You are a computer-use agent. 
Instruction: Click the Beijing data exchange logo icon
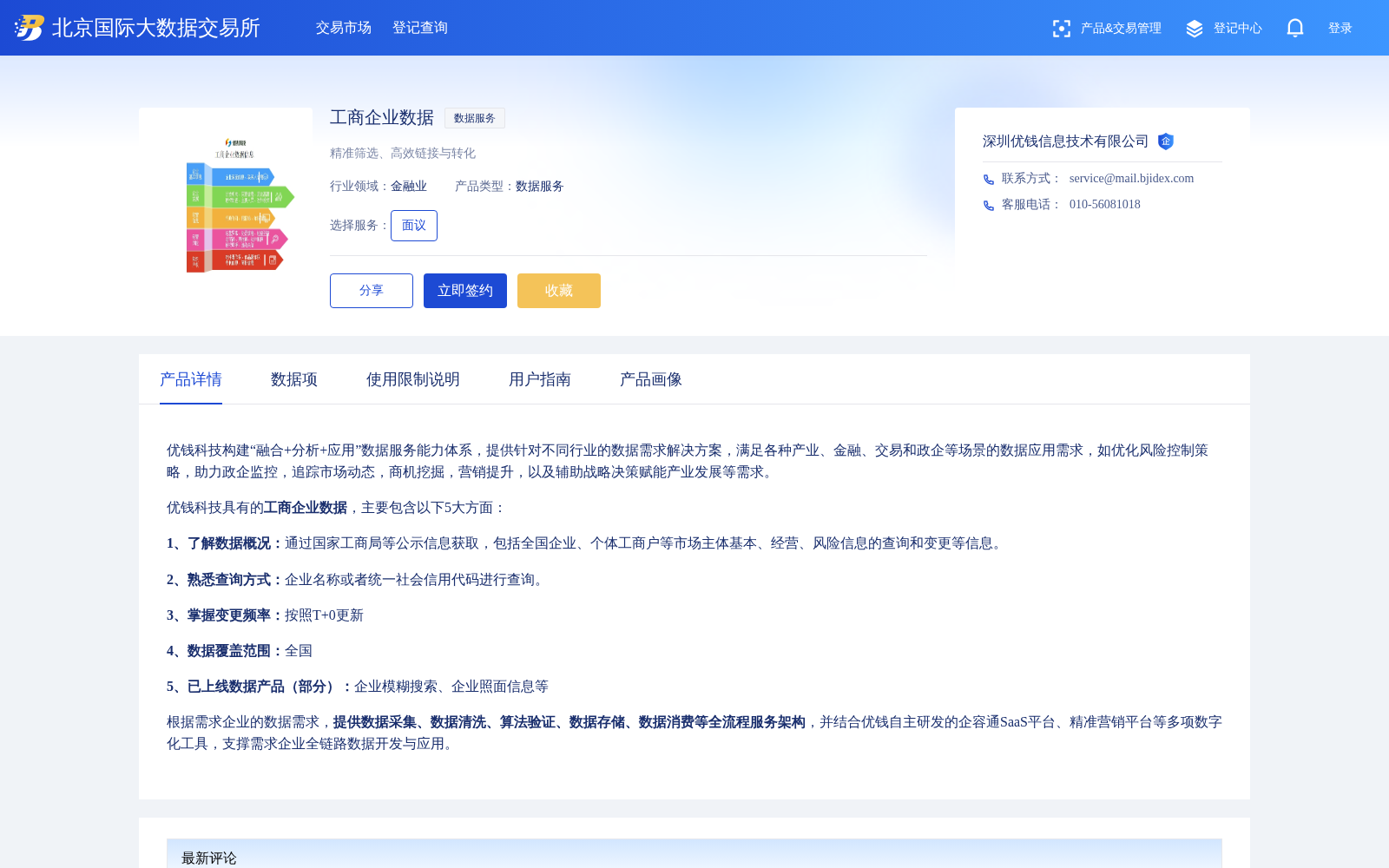30,28
